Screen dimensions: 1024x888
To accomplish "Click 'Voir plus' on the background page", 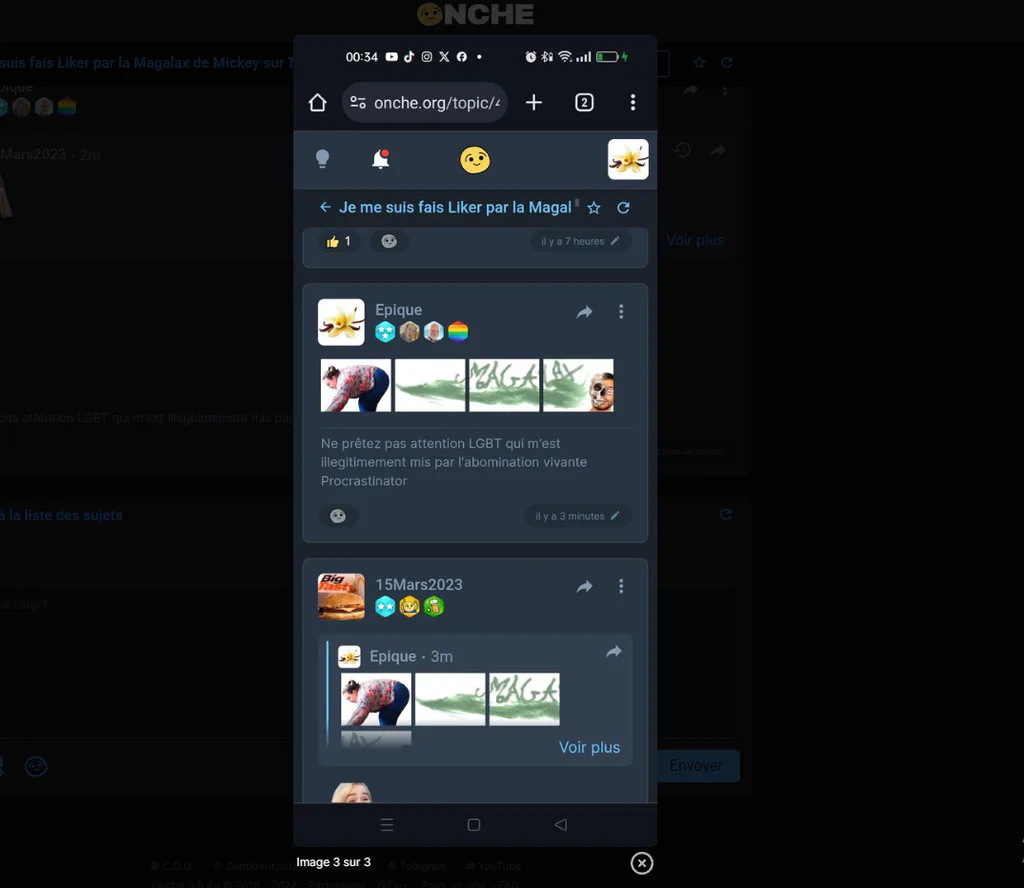I will tap(695, 240).
